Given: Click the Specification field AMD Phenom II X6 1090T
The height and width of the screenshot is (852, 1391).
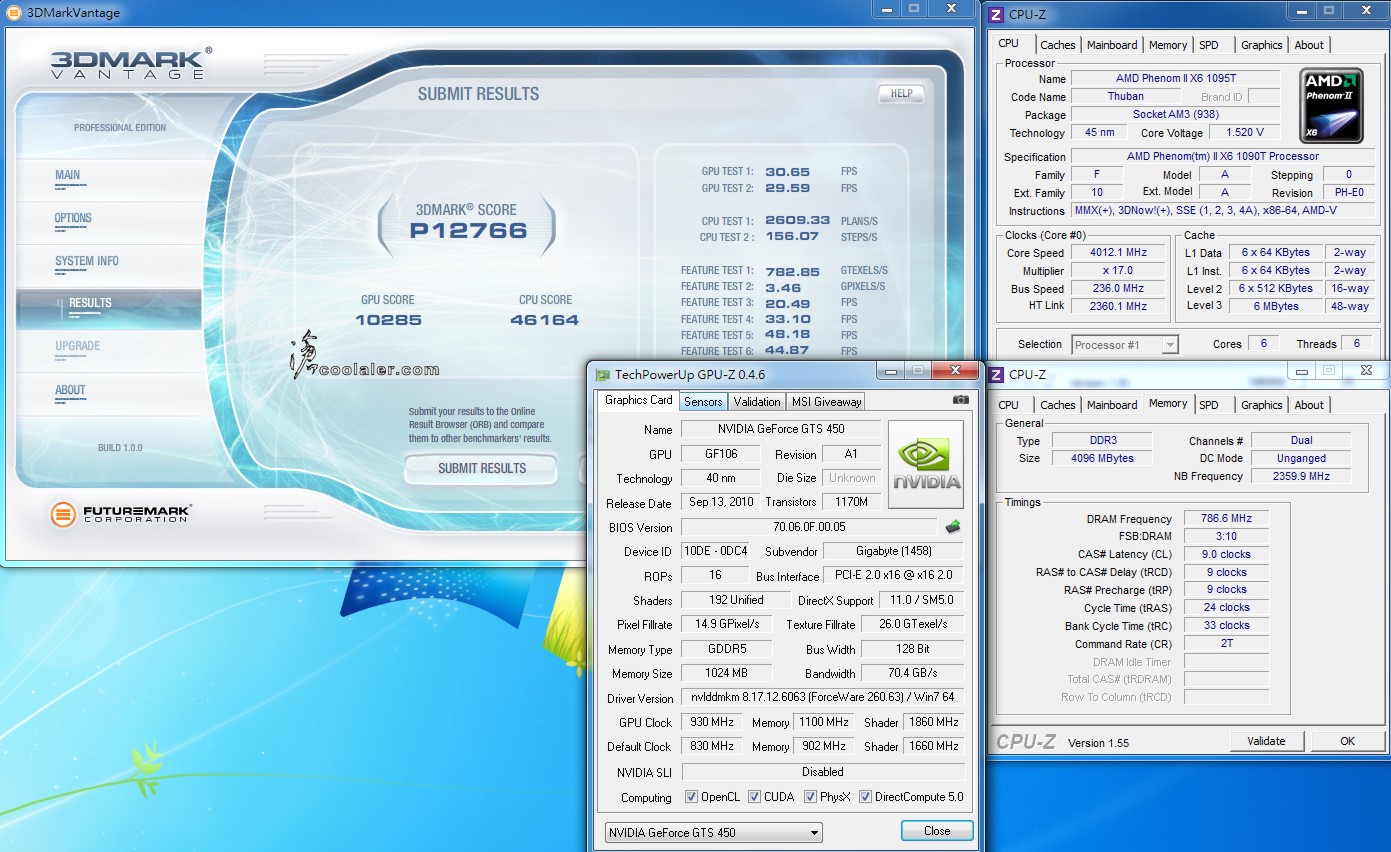Looking at the screenshot, I should [1223, 156].
